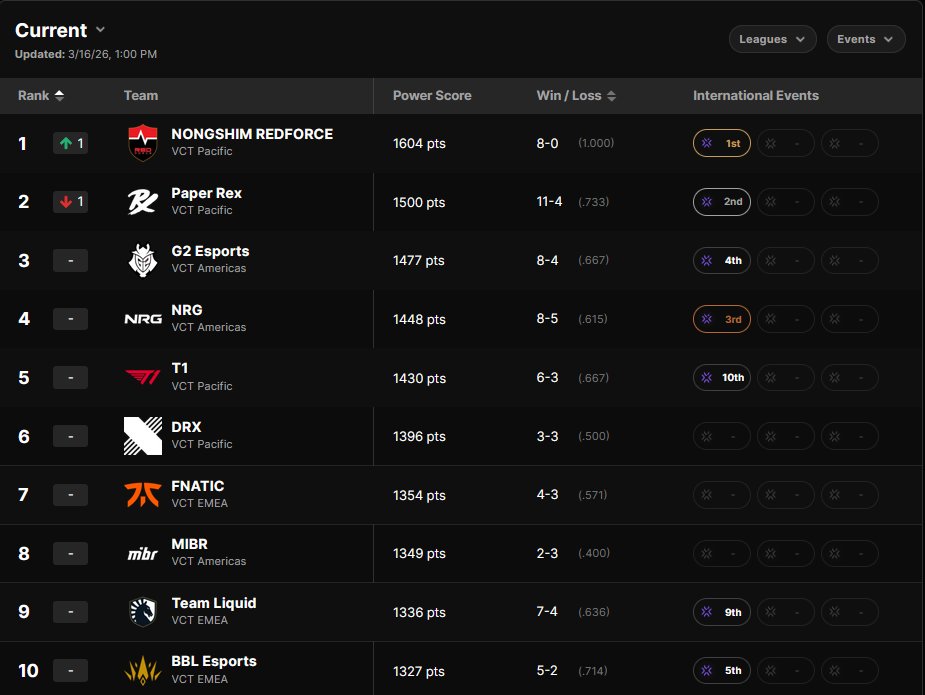Click DRX's first empty event badge
The image size is (925, 695).
[x=721, y=436]
